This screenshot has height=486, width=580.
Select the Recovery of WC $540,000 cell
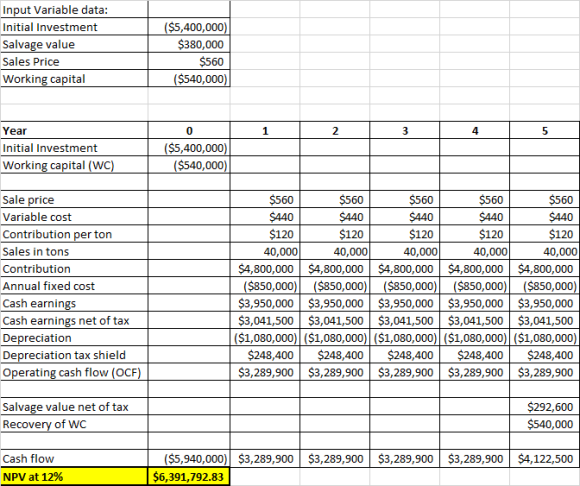pyautogui.click(x=544, y=424)
